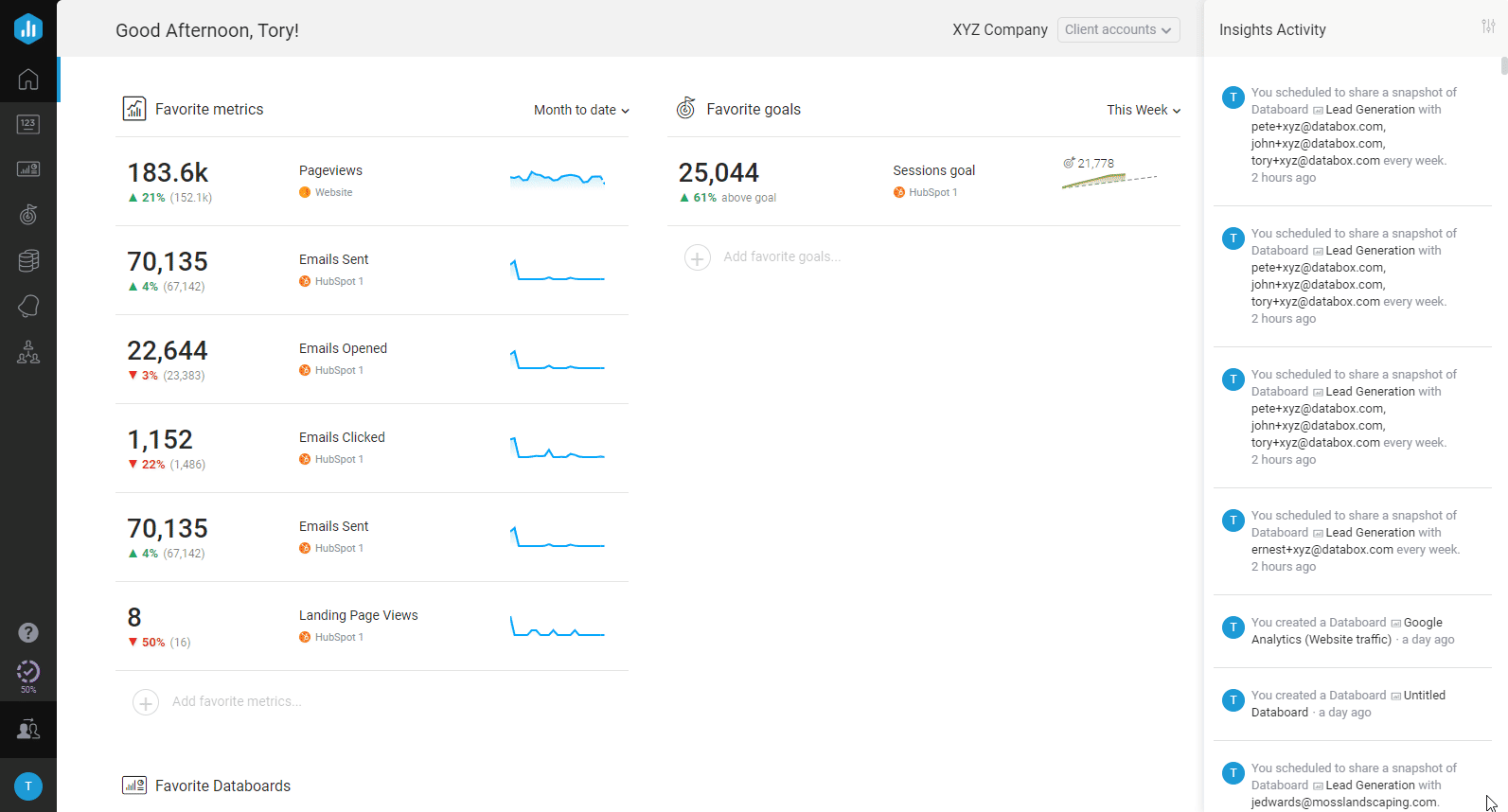Open the user avatar T at the sidebar bottom
Viewport: 1508px width, 812px height.
click(28, 786)
